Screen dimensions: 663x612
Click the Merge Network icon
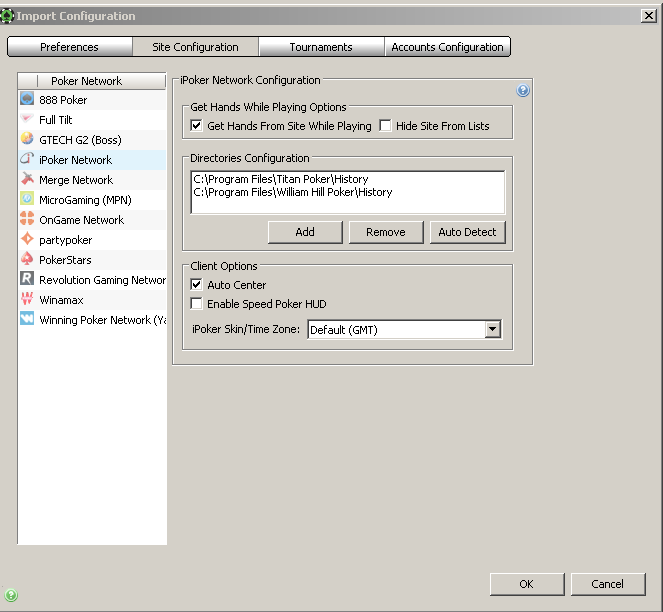27,179
